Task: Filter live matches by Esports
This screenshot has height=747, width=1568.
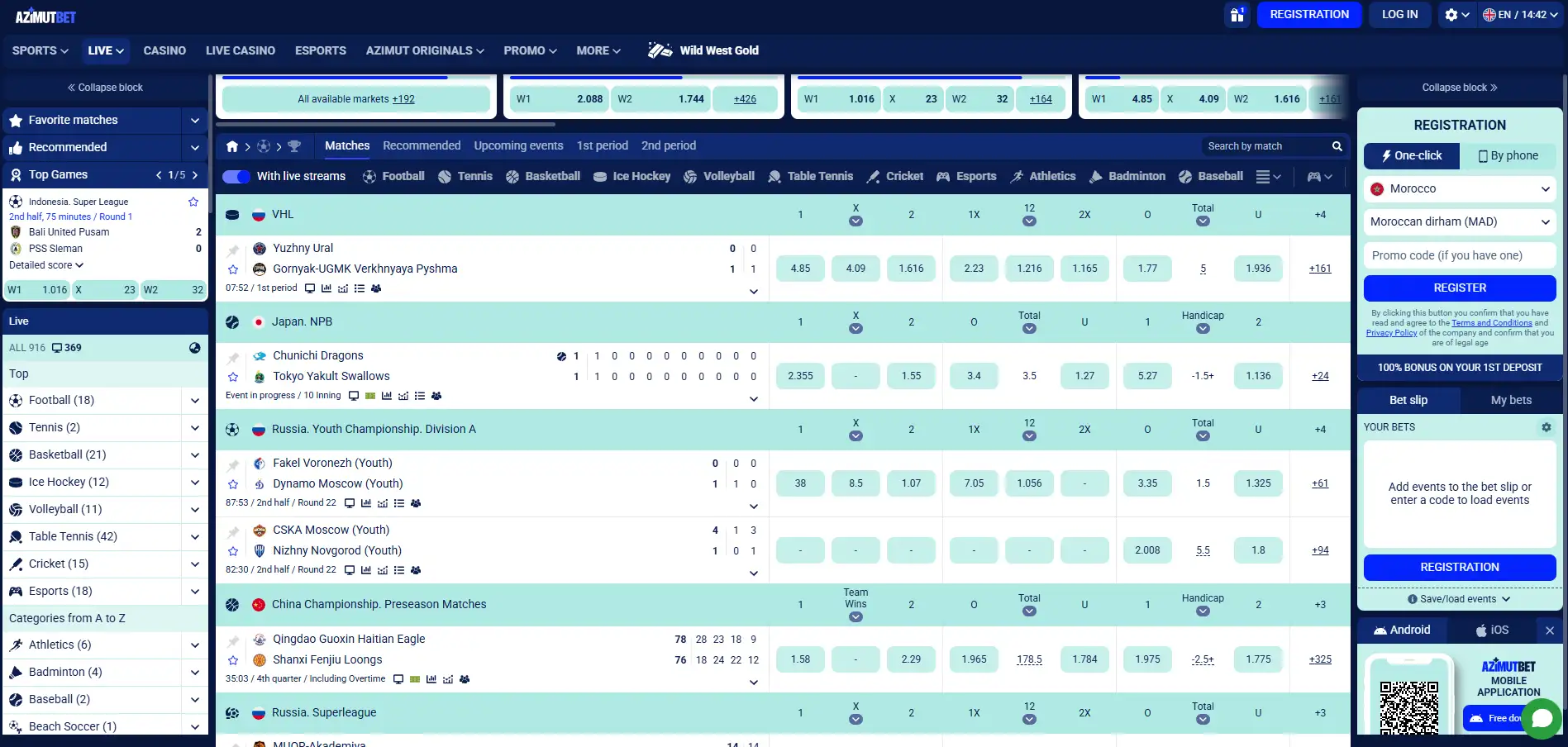Action: pos(966,176)
